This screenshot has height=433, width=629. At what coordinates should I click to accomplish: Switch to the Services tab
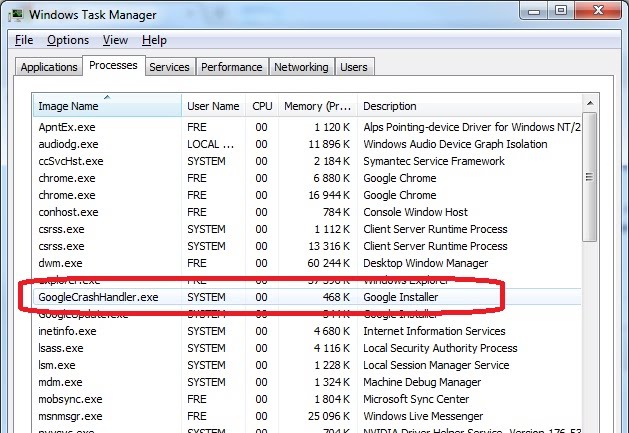pyautogui.click(x=169, y=67)
